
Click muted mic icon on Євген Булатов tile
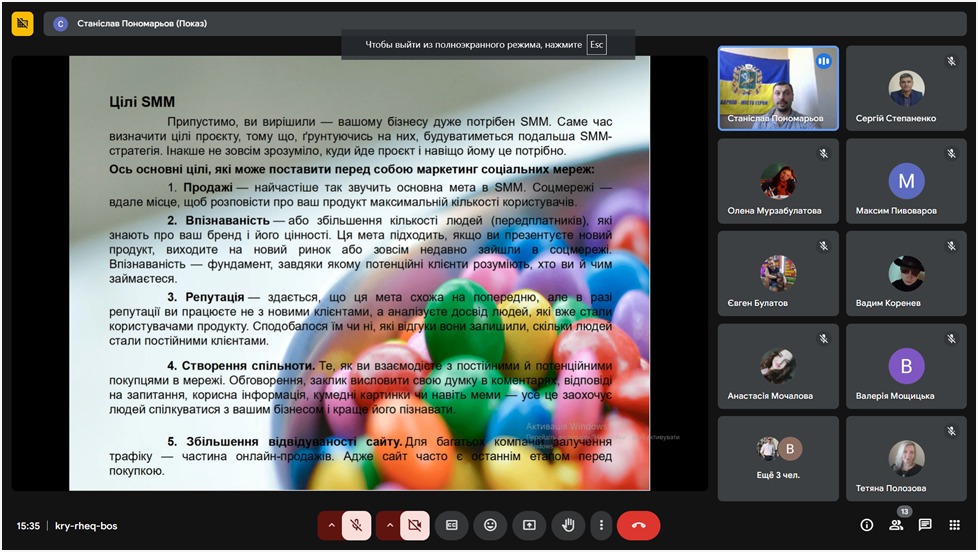824,246
